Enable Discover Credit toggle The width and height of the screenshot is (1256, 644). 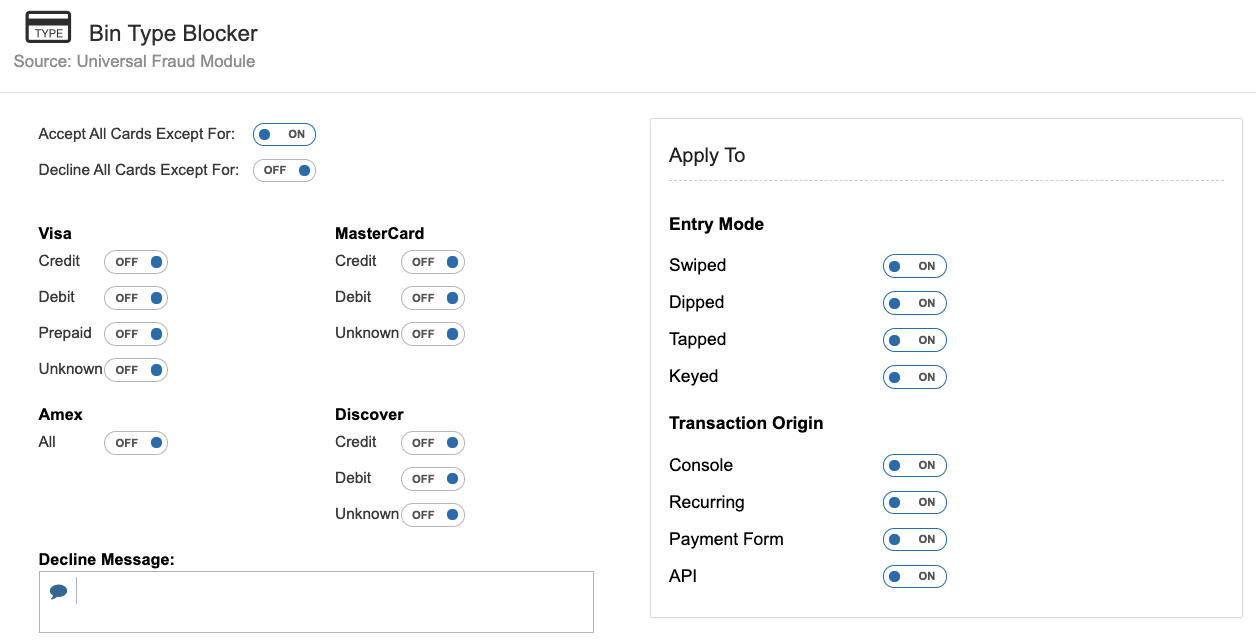tap(432, 443)
